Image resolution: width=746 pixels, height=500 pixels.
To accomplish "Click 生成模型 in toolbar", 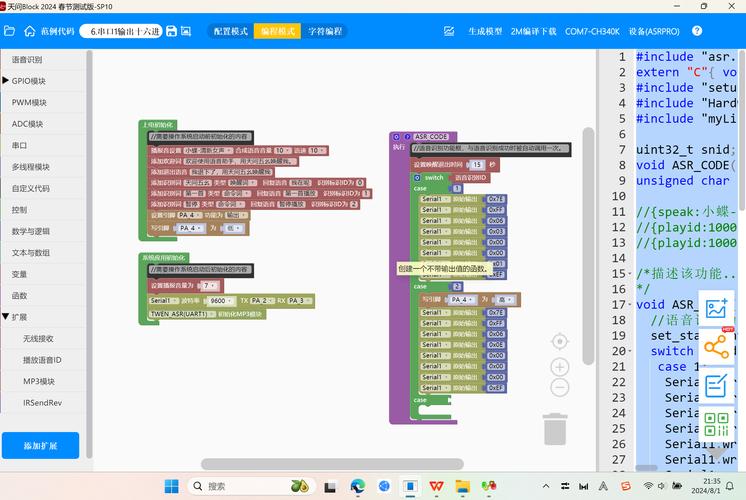I will (485, 31).
